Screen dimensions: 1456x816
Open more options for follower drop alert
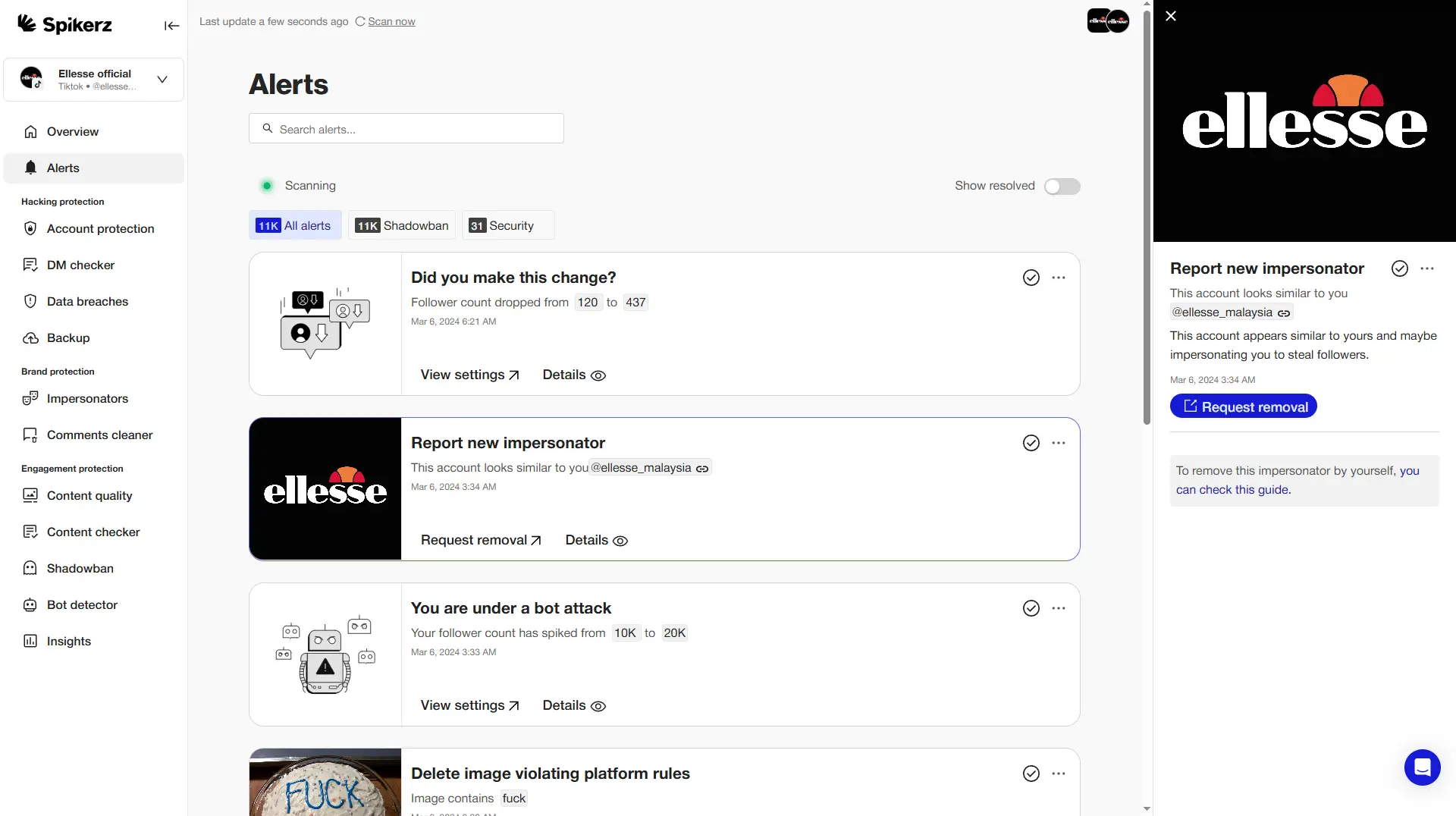pos(1059,278)
